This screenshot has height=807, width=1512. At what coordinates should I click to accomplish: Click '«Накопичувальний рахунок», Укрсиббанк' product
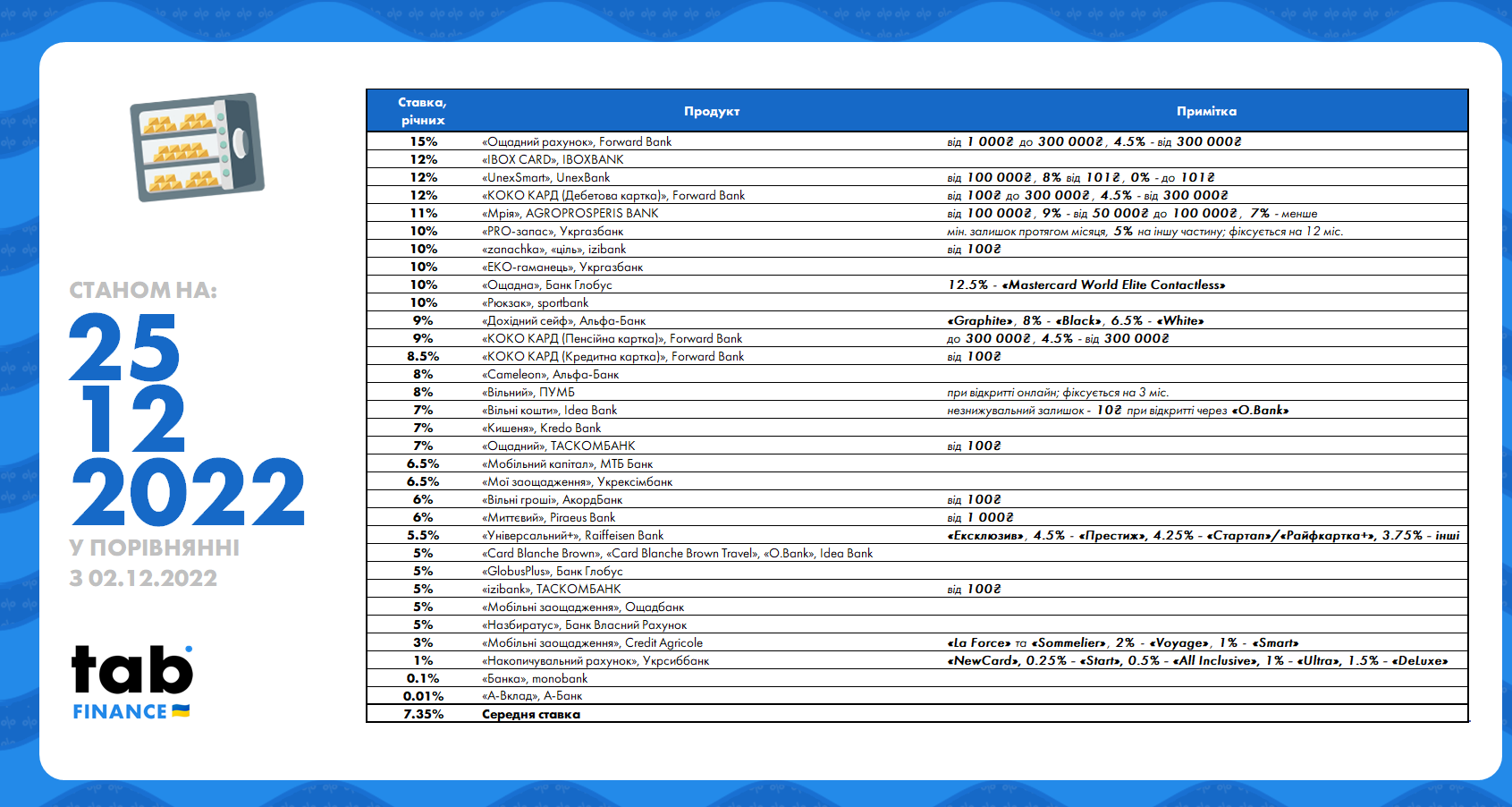click(x=596, y=660)
